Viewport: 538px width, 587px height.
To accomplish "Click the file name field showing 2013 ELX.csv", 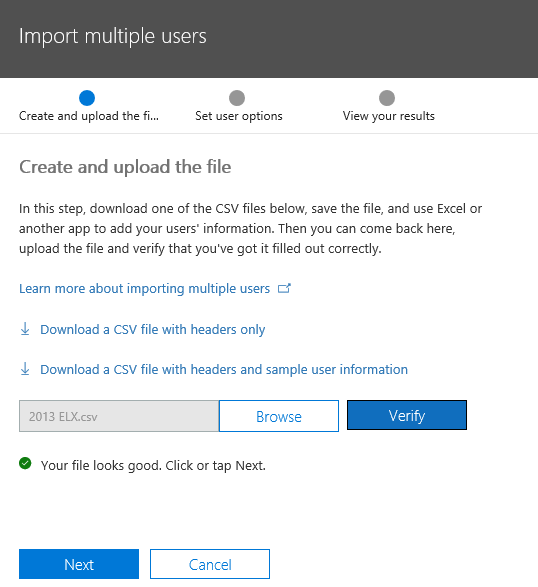I will 119,416.
